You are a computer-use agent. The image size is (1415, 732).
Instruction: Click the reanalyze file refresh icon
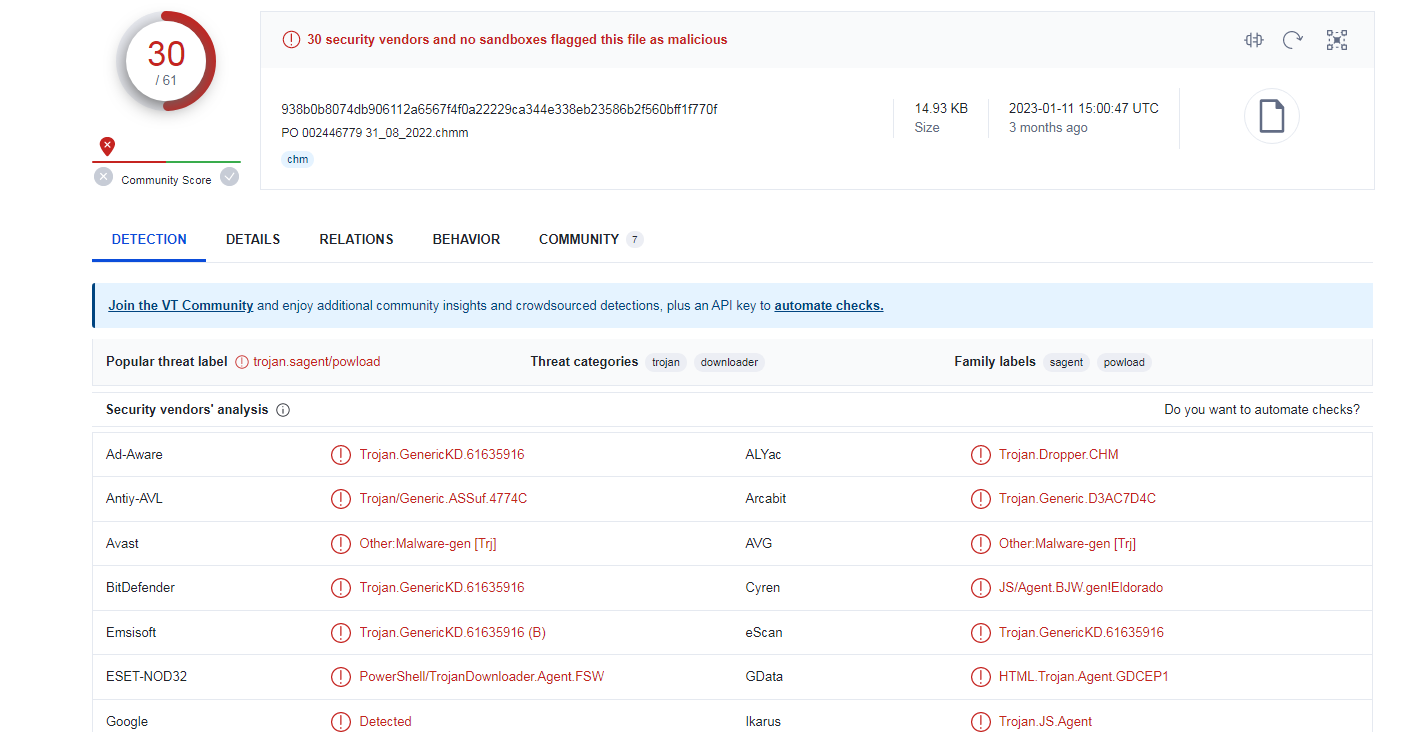[1293, 40]
